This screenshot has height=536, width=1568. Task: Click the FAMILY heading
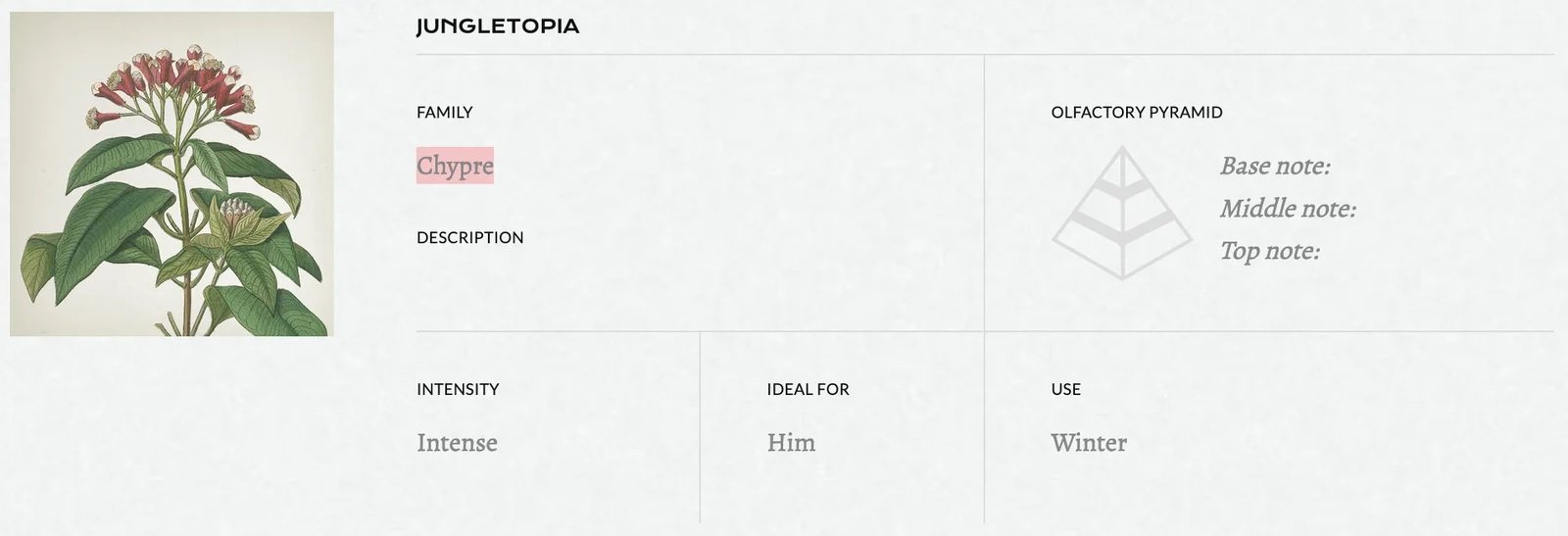tap(444, 113)
